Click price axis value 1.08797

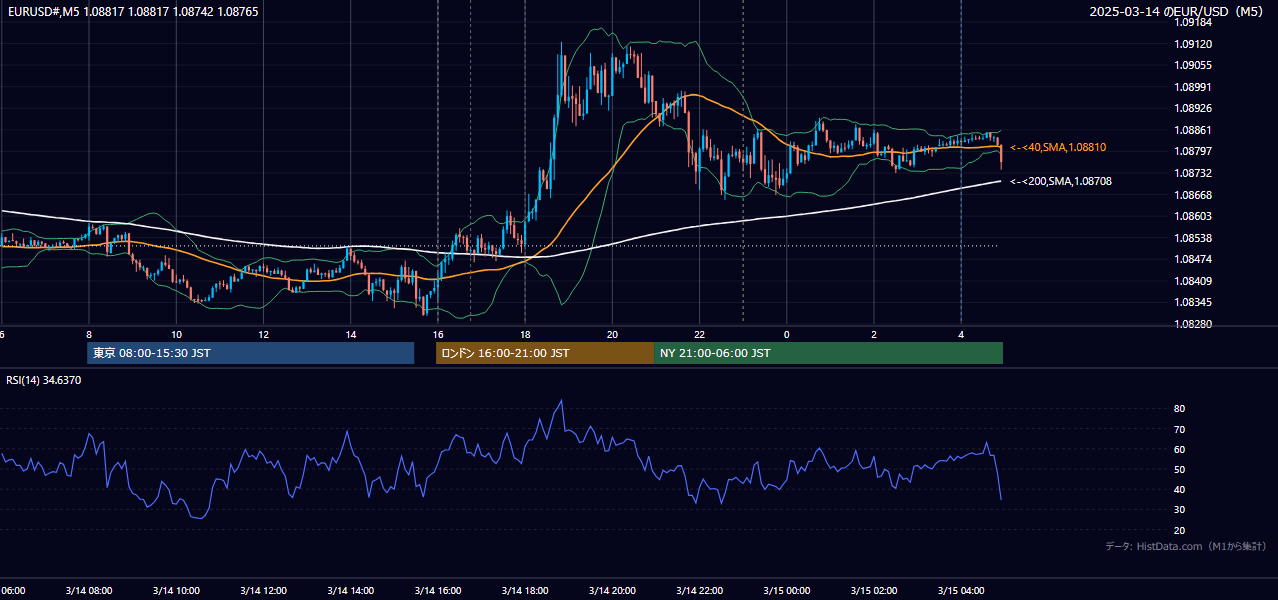pyautogui.click(x=1192, y=152)
